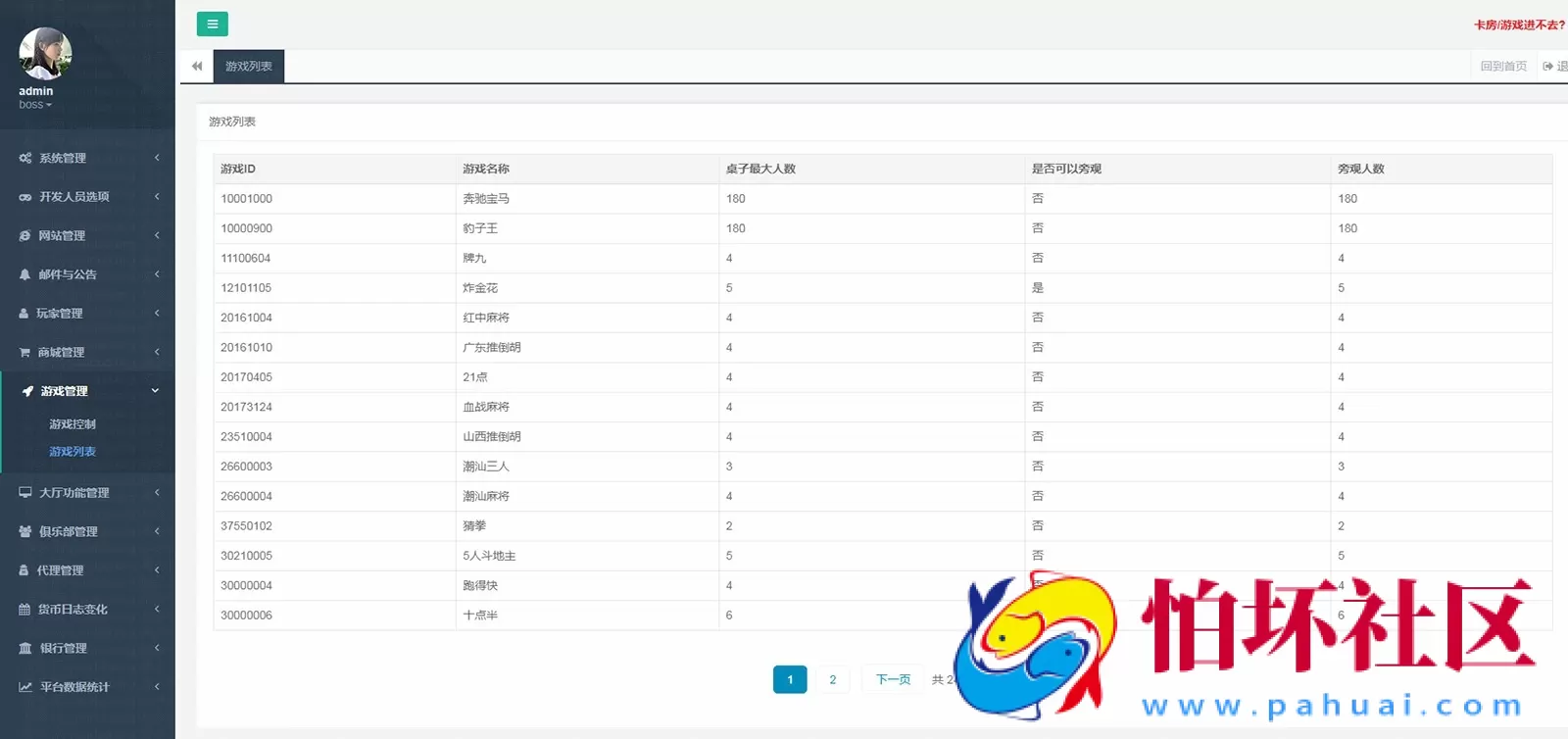
Task: Go to pagination page 1
Action: 790,679
